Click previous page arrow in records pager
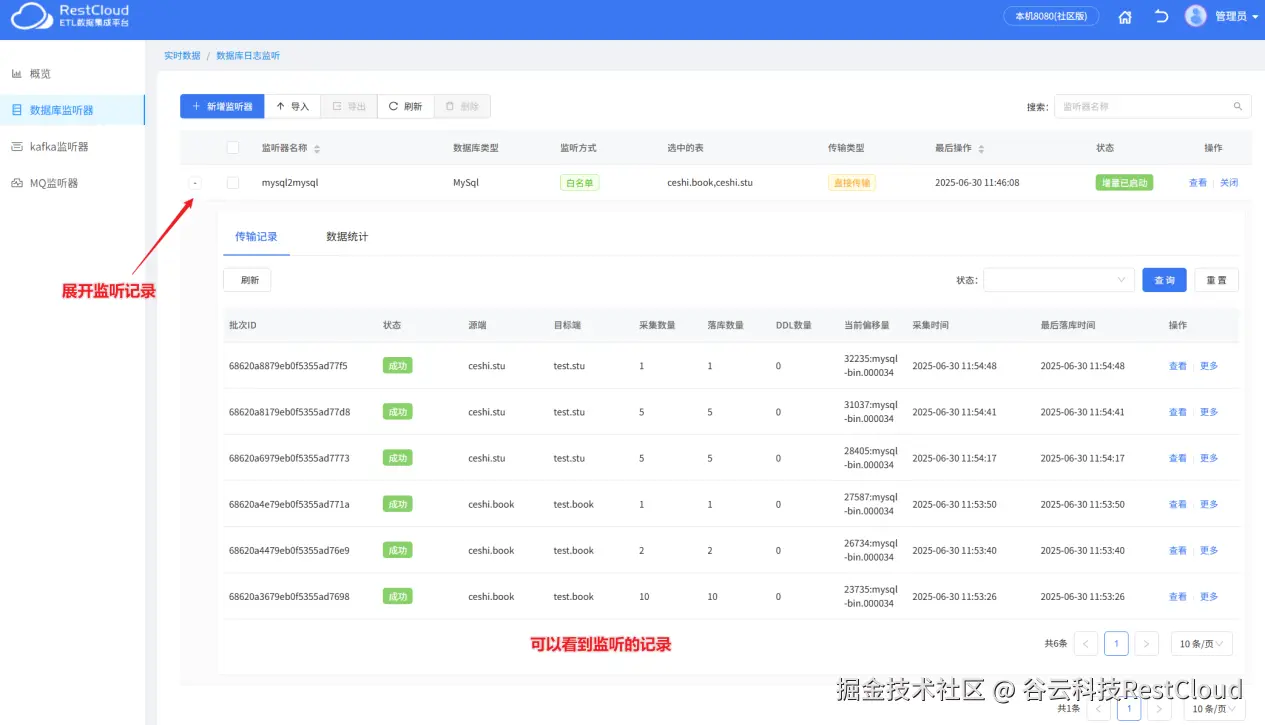 1085,643
